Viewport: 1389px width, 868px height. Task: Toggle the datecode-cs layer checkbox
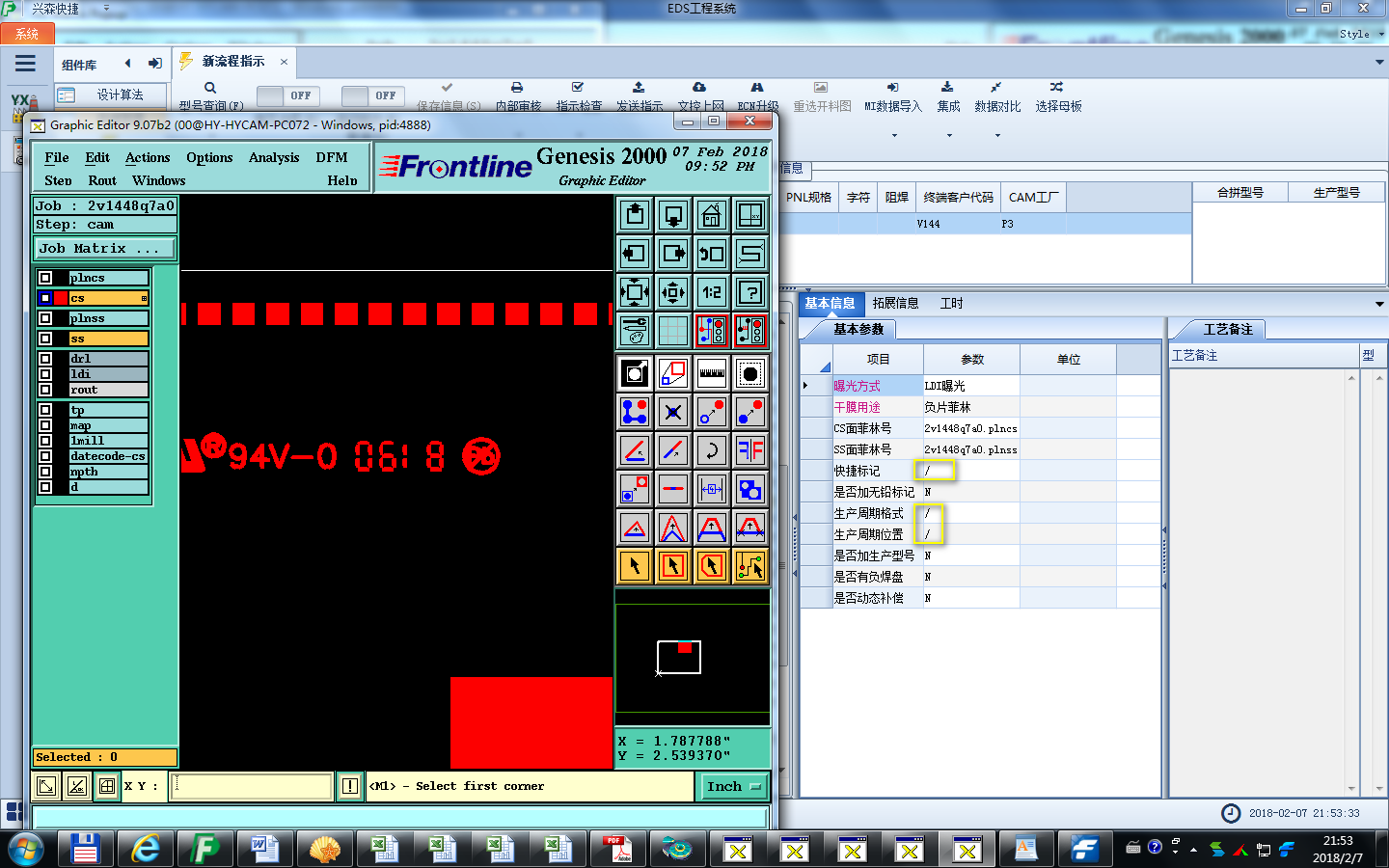click(x=45, y=456)
